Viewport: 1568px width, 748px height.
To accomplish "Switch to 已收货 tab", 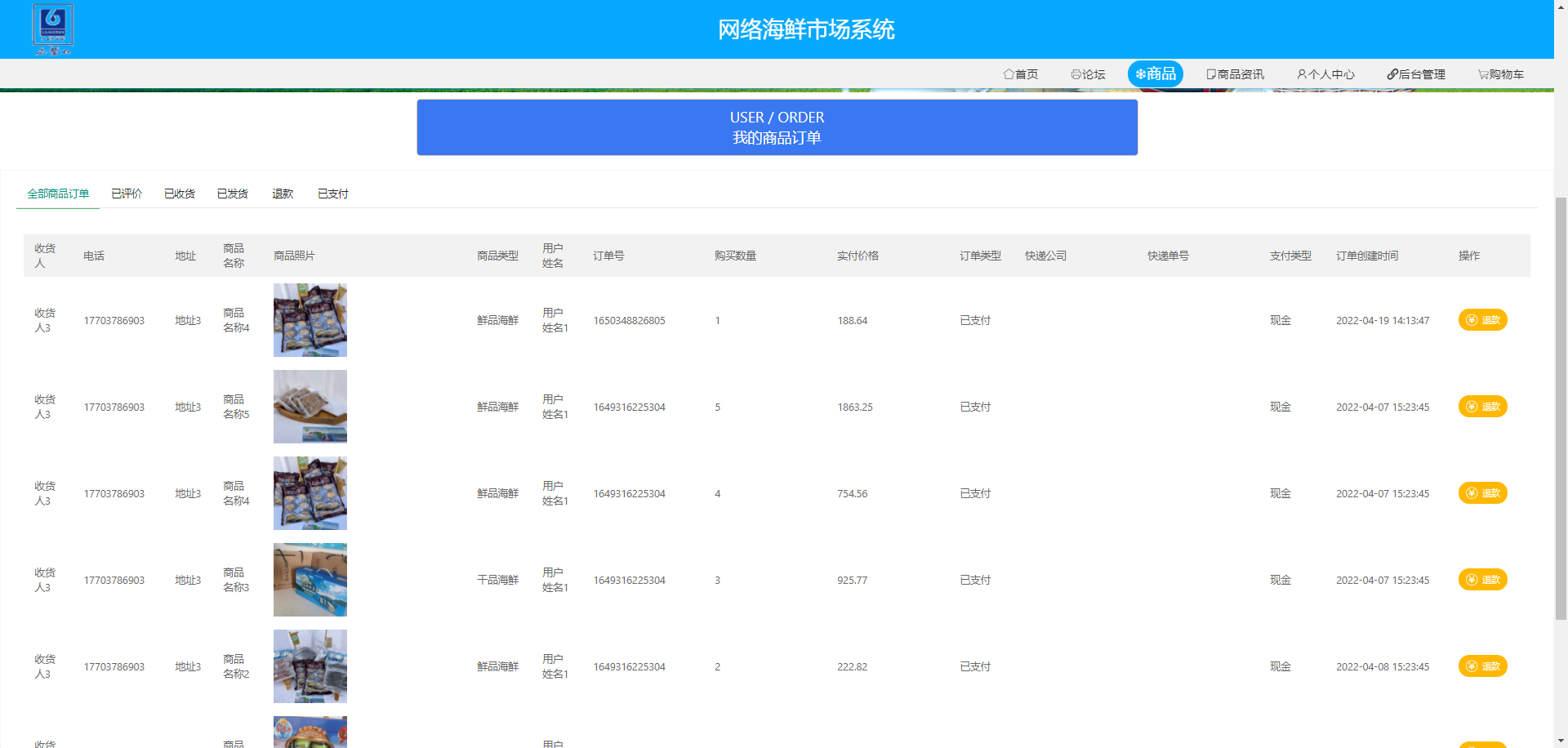I will click(180, 194).
